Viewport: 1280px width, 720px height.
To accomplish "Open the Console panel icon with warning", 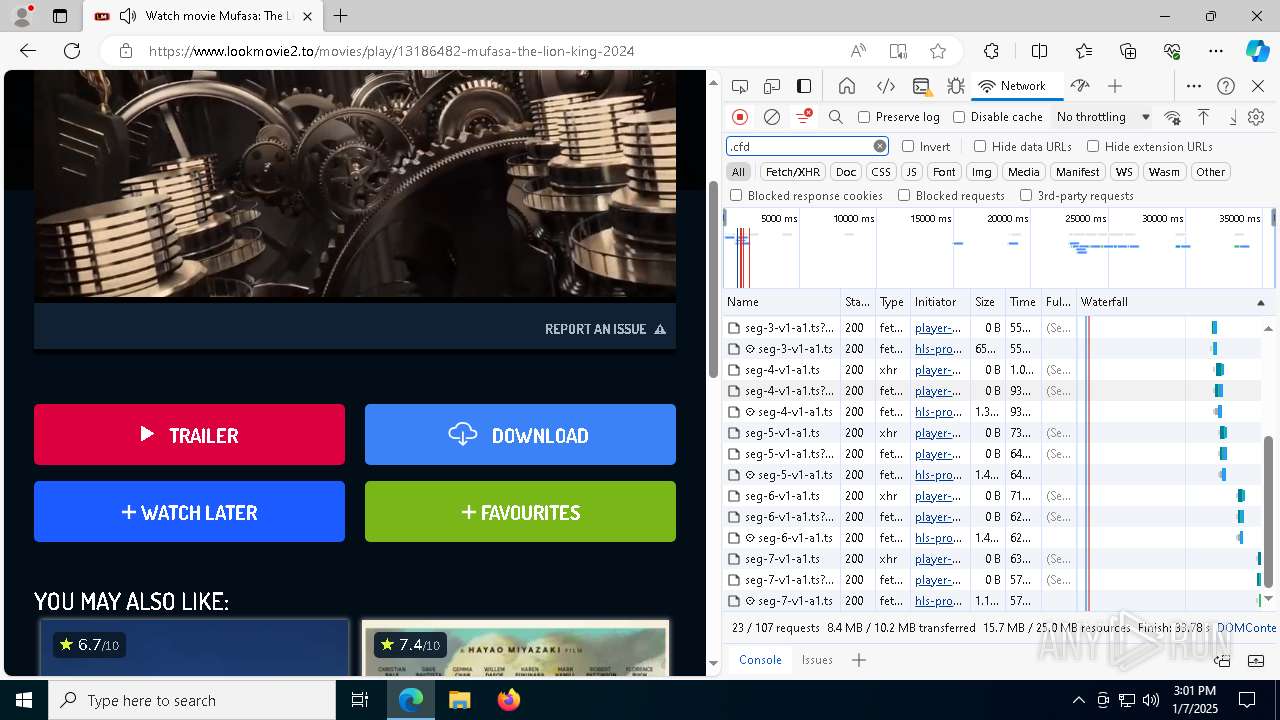I will [x=921, y=86].
